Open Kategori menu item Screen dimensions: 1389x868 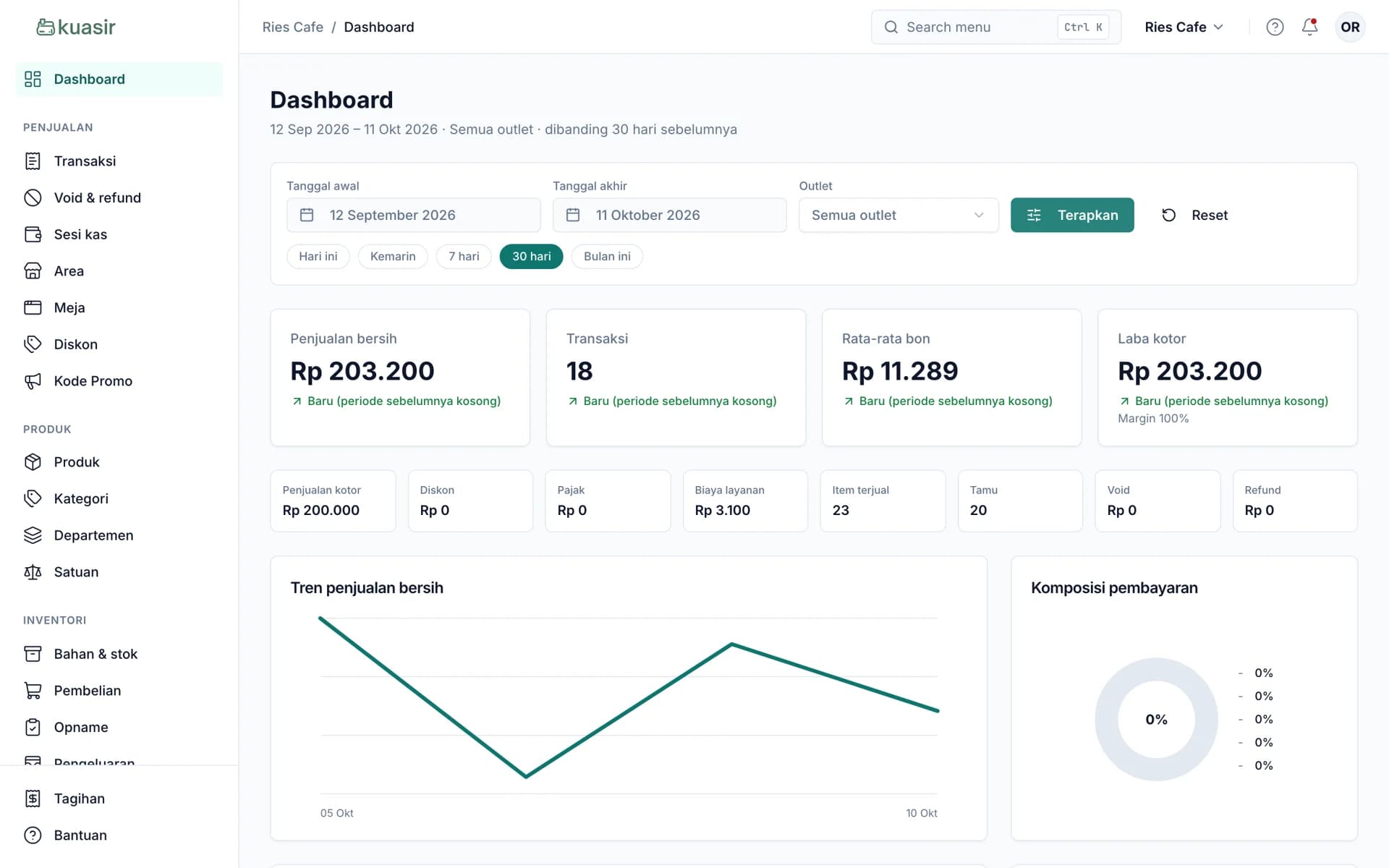pos(119,498)
